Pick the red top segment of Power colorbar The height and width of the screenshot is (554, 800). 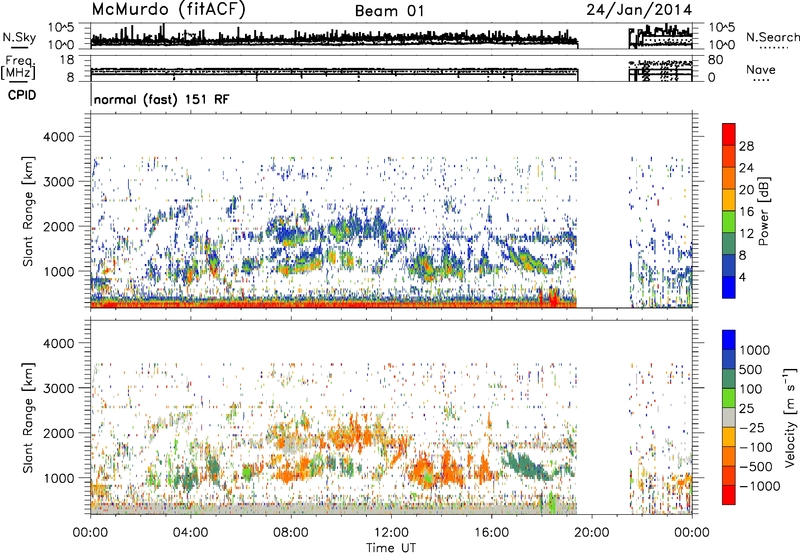[729, 135]
